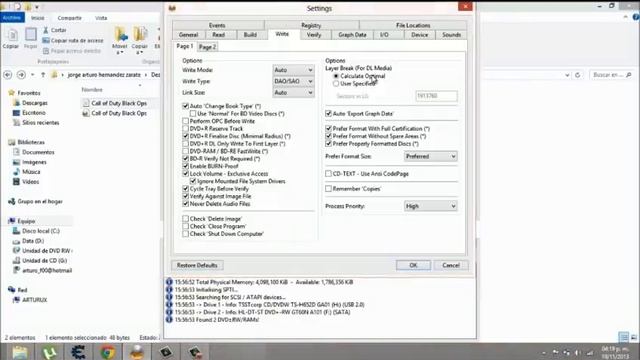Image resolution: width=640 pixels, height=360 pixels.
Task: Open uTorrent from the taskbar
Action: (49, 352)
